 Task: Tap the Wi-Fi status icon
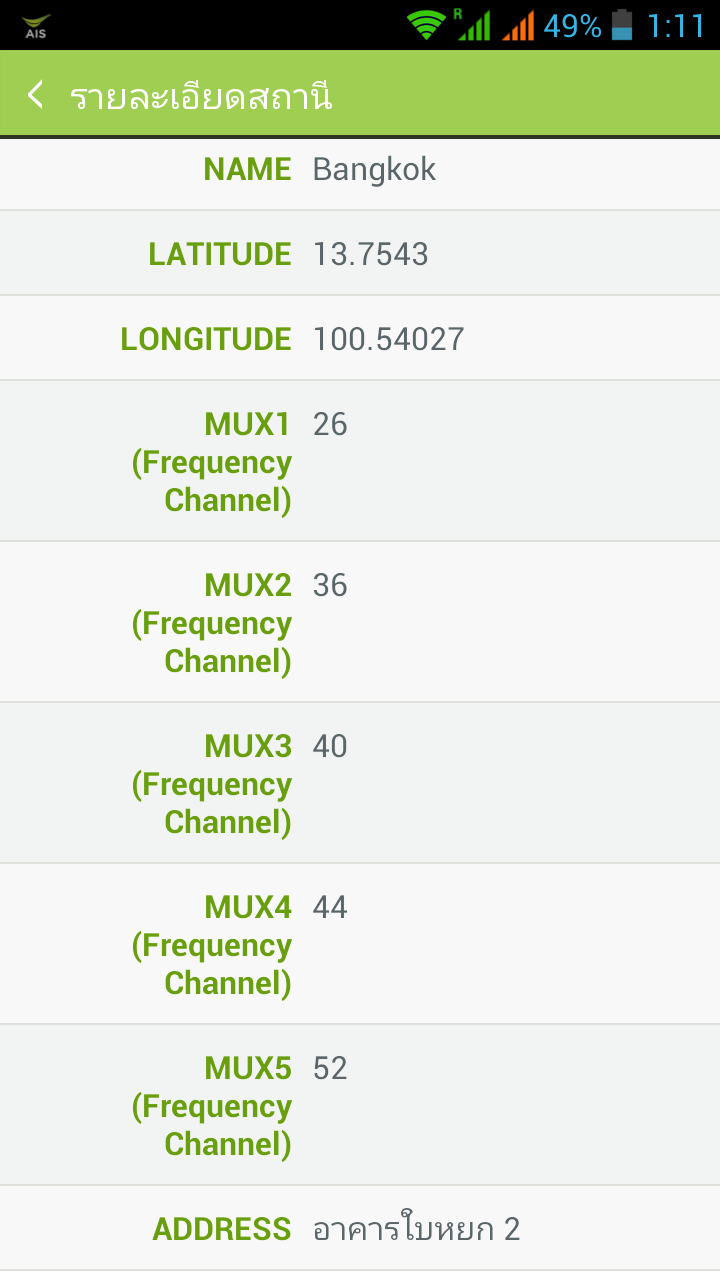pos(427,25)
